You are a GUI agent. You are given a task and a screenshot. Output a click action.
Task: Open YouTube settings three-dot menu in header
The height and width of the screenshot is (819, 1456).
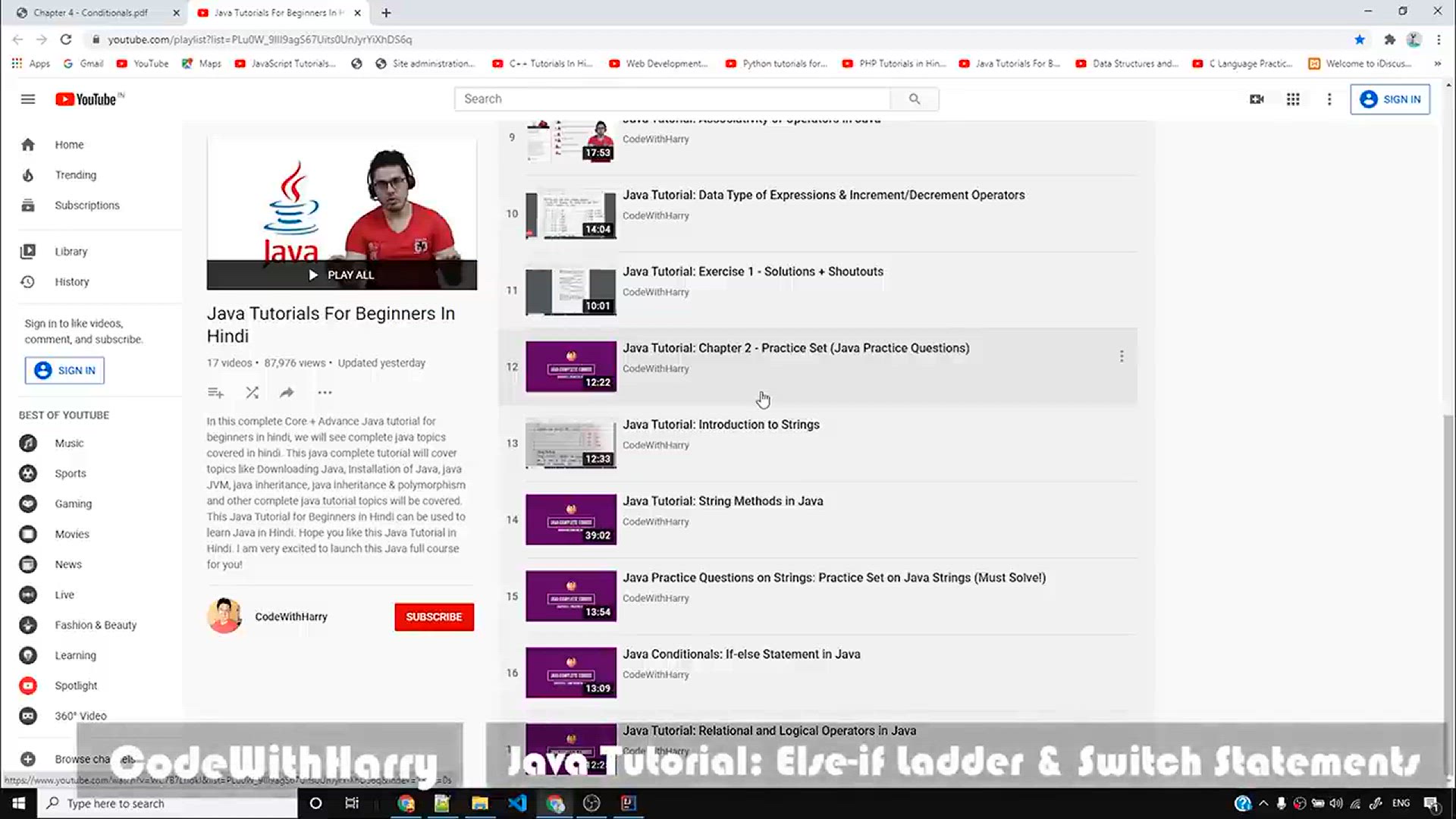(1329, 99)
